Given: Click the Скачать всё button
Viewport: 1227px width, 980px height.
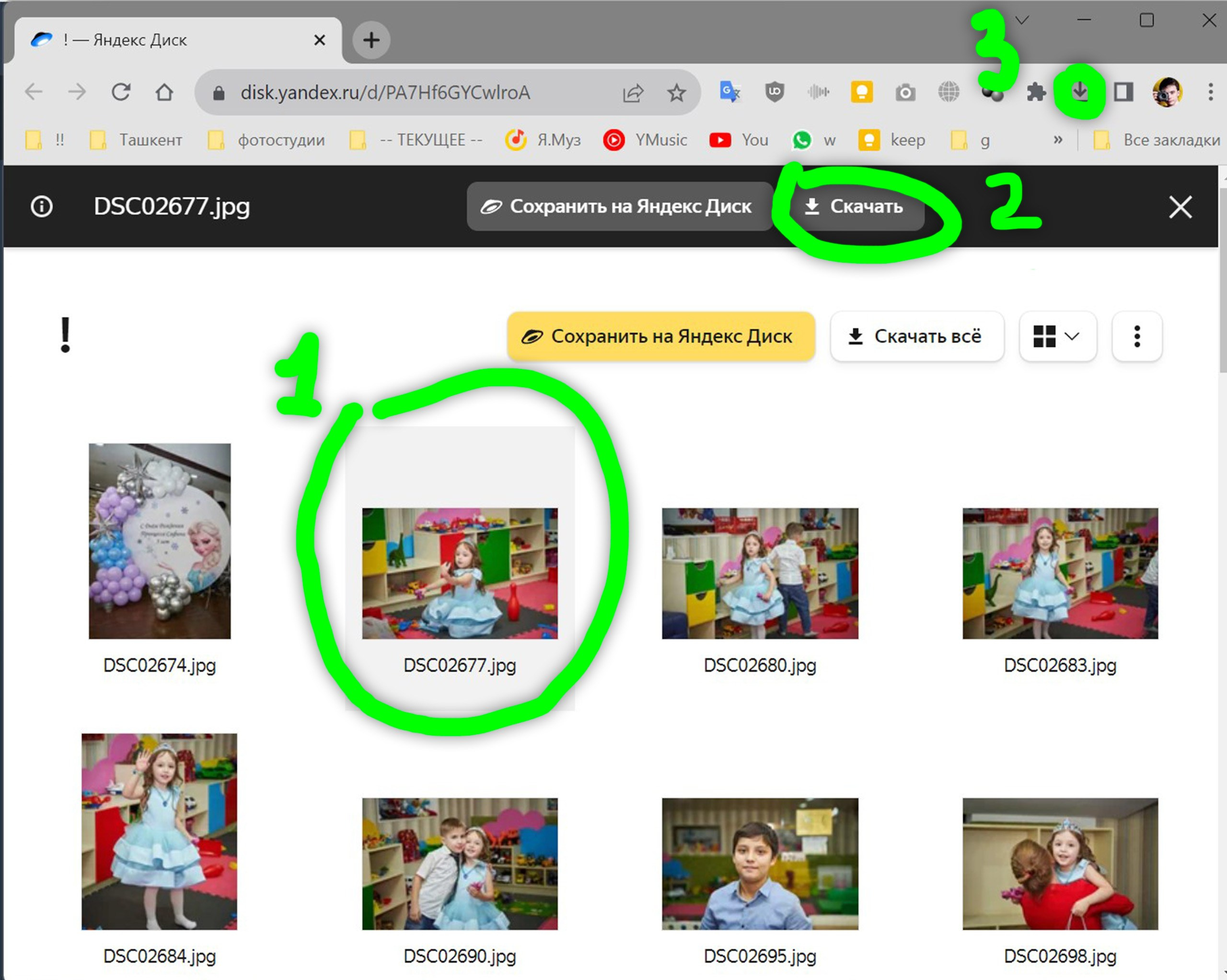Looking at the screenshot, I should click(x=916, y=336).
